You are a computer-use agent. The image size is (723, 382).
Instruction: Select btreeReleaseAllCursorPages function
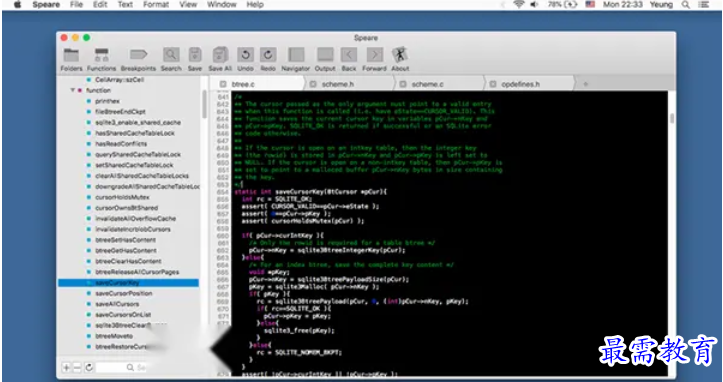tap(137, 272)
